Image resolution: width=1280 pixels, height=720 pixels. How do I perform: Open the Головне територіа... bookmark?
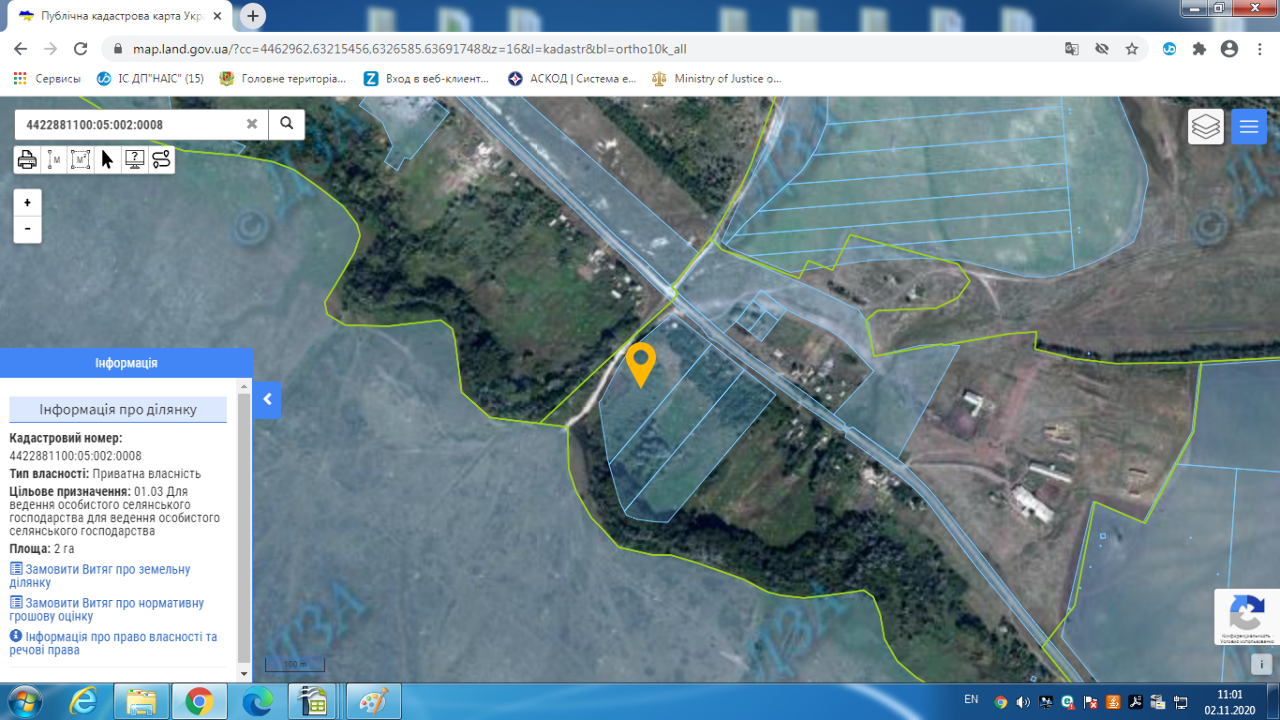click(x=283, y=78)
